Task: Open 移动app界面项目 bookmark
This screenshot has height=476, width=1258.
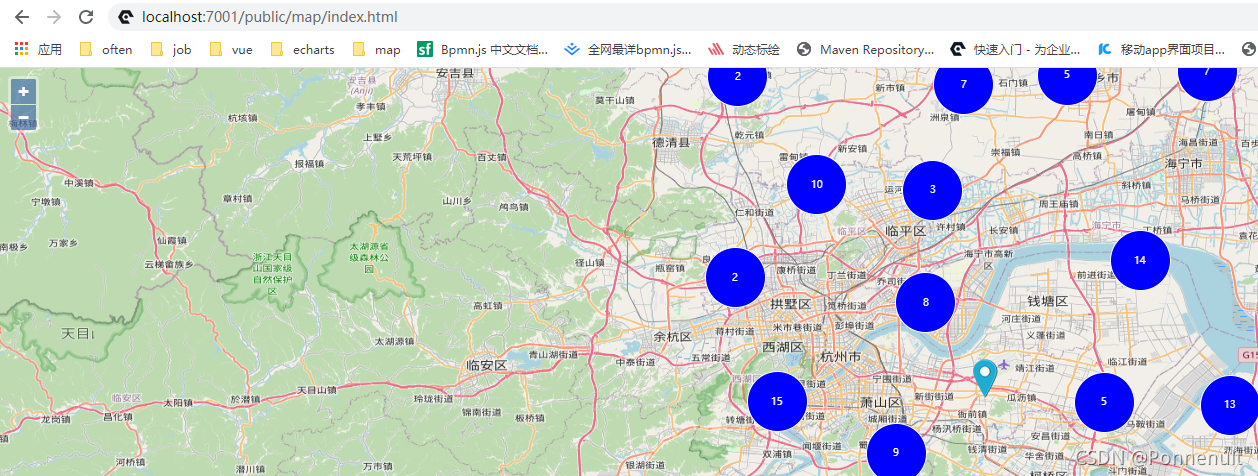Action: point(1161,49)
